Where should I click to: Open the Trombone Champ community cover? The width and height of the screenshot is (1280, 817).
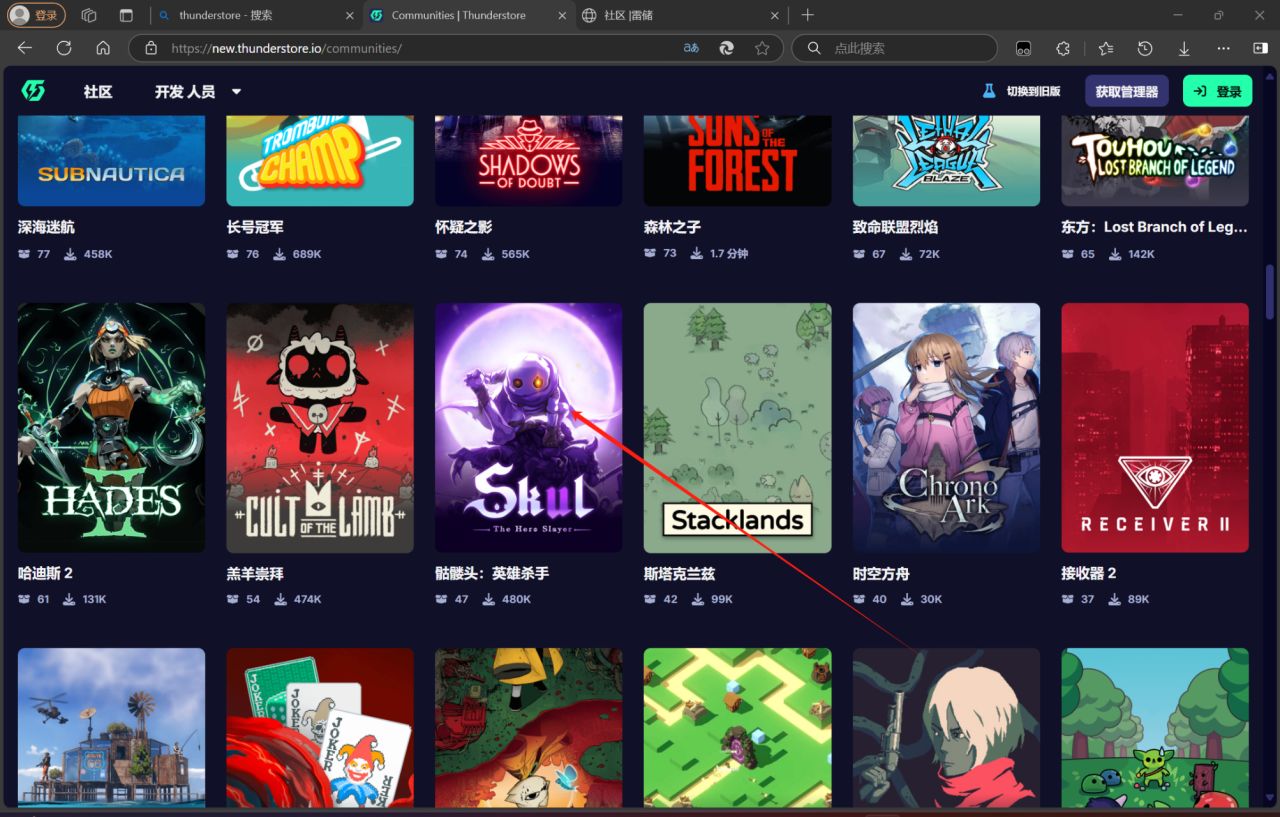click(x=320, y=161)
